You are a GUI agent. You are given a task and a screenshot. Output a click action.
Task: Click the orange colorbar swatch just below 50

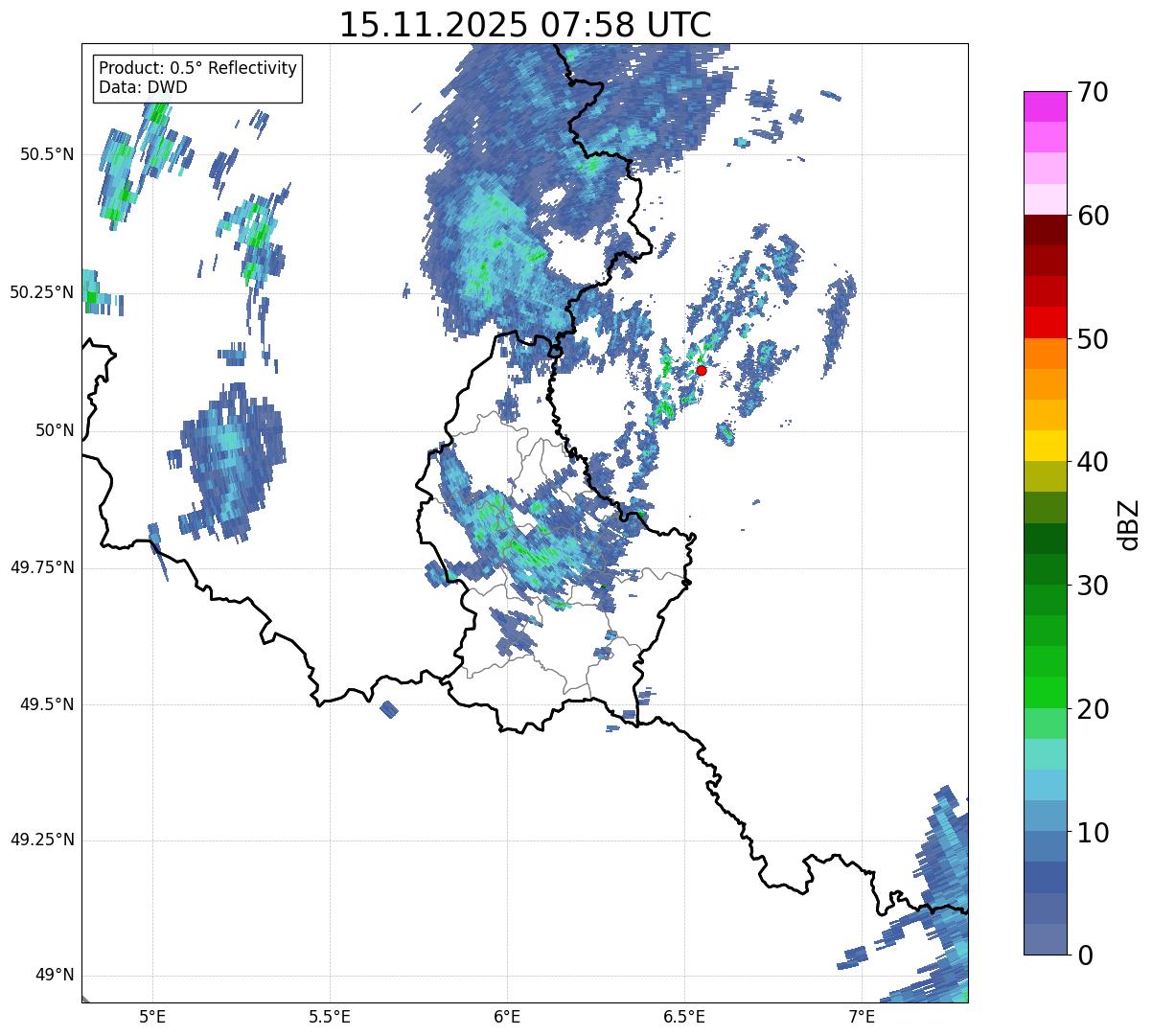click(x=1045, y=354)
